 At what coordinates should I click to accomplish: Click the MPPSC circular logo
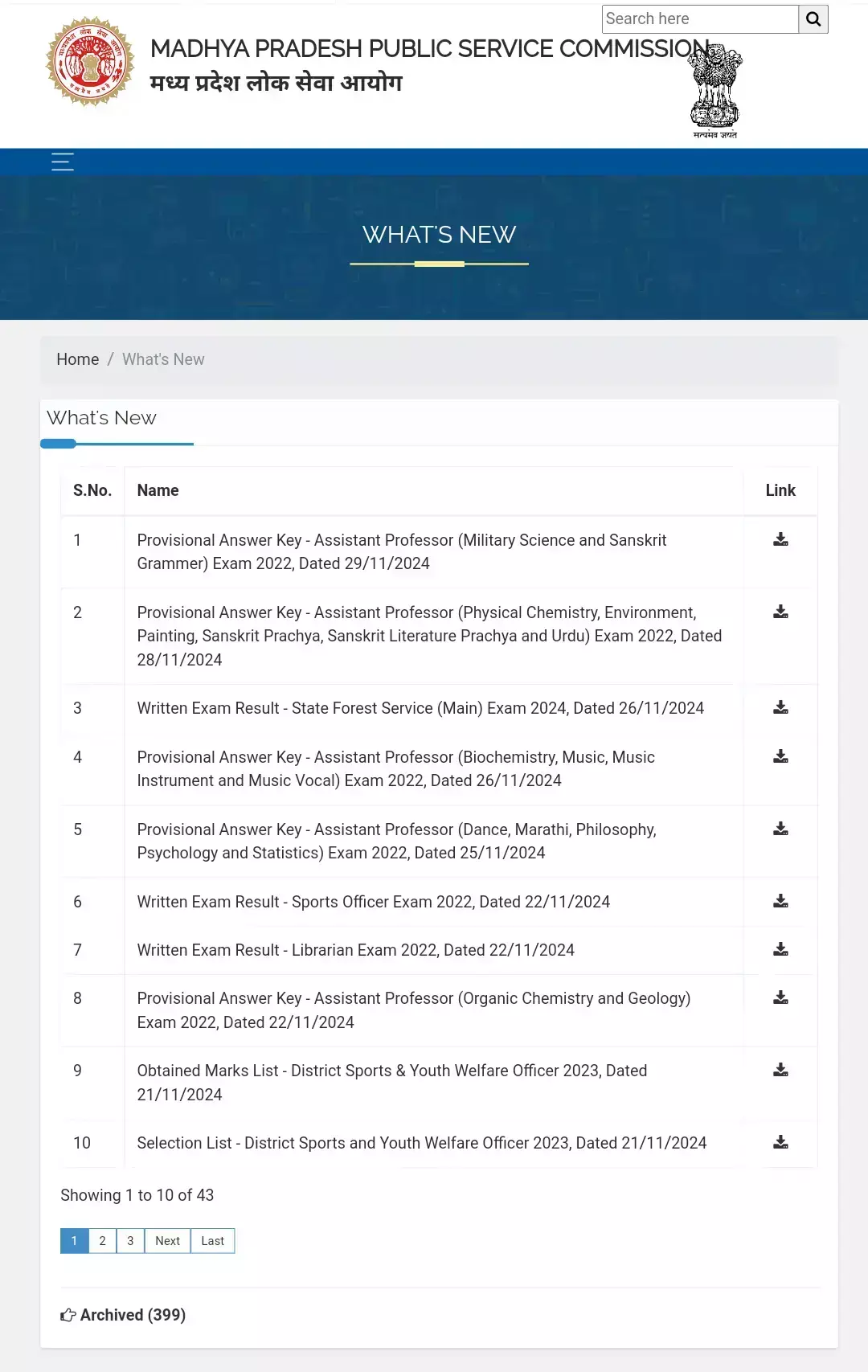pos(90,62)
